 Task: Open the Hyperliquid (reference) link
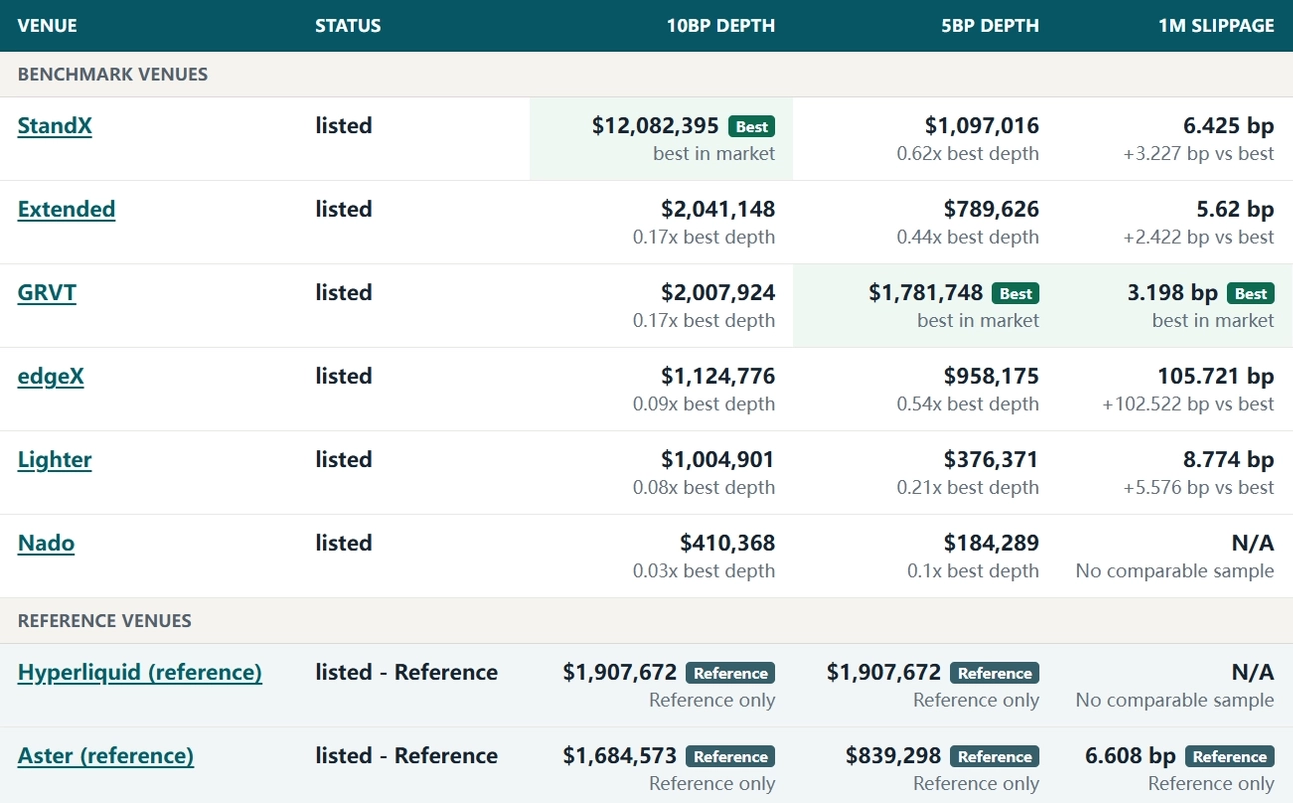point(140,672)
